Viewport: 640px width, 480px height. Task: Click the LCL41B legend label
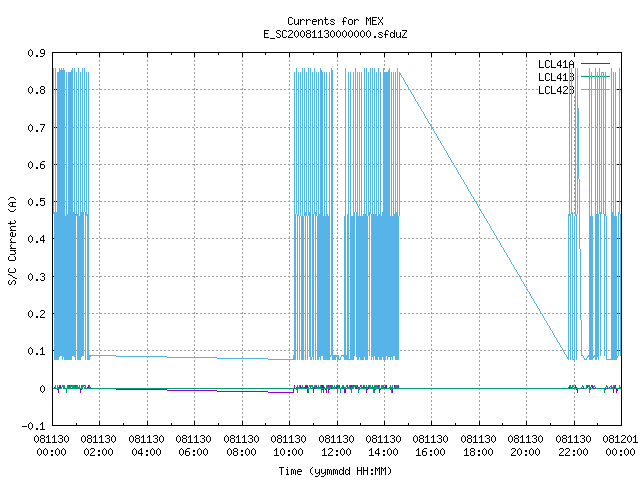[x=556, y=77]
